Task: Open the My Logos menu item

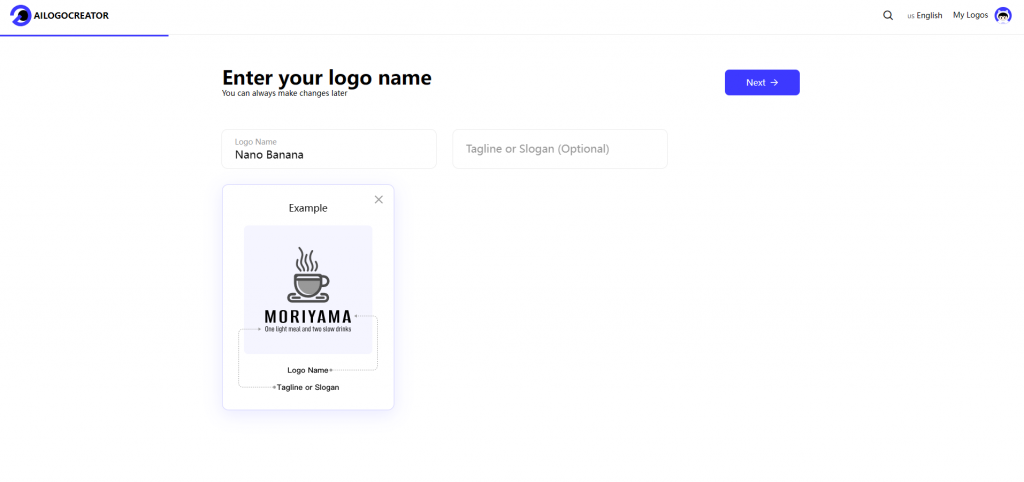Action: tap(969, 15)
